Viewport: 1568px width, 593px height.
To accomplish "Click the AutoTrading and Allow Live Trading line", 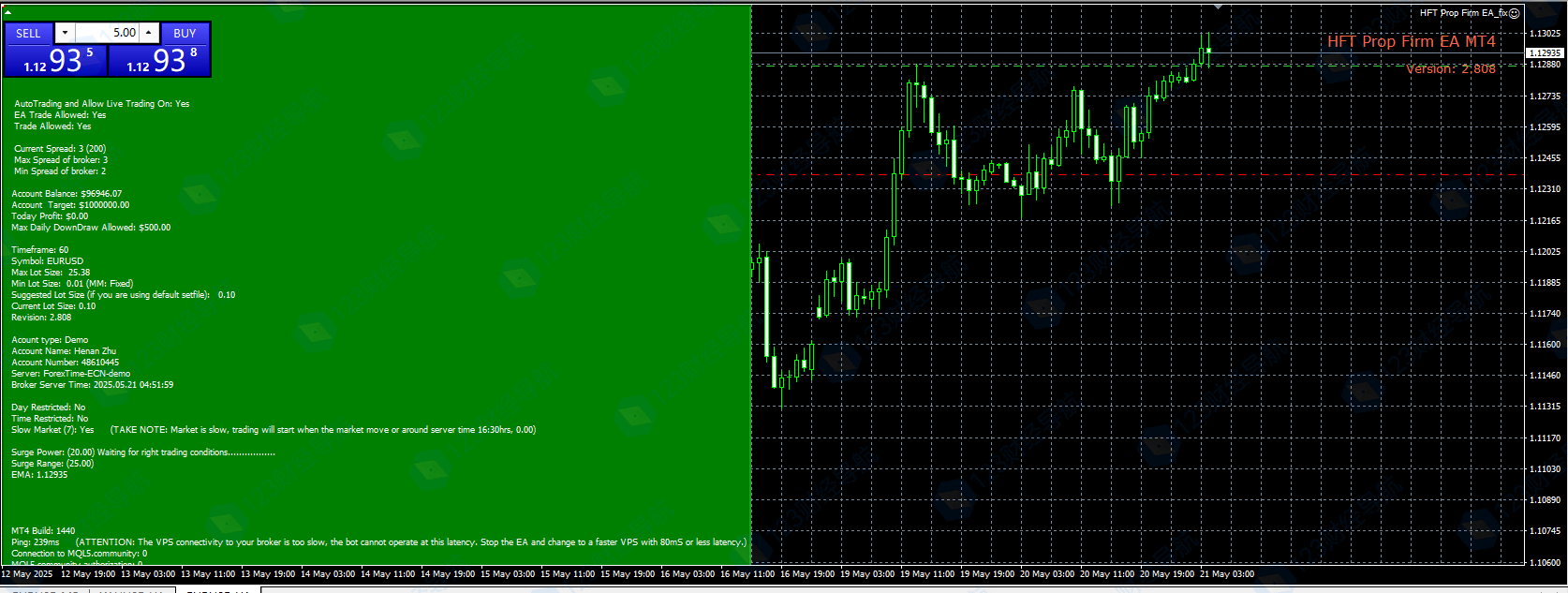I will (102, 104).
